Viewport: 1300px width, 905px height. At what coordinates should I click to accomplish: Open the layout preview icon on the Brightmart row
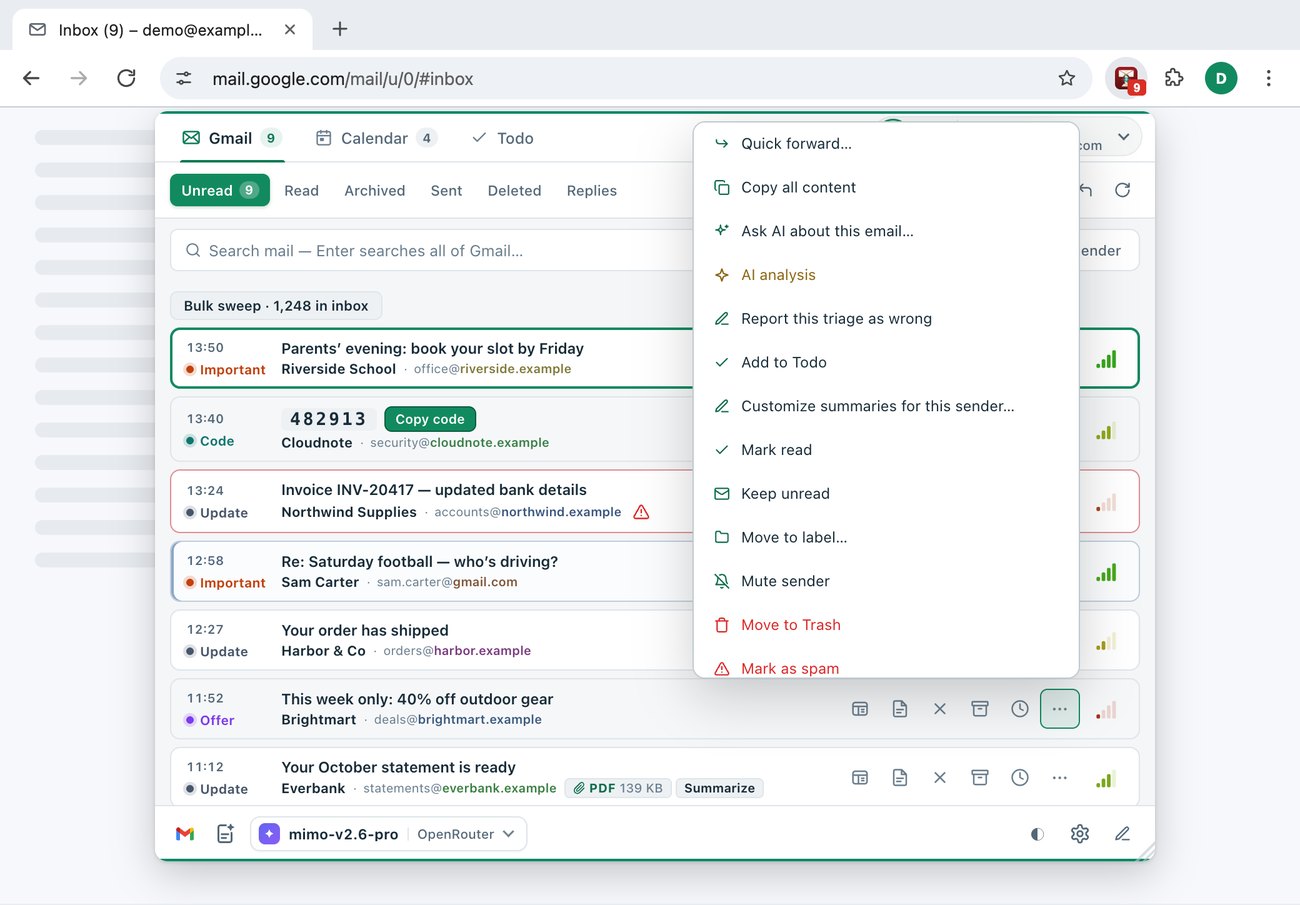[x=860, y=709]
